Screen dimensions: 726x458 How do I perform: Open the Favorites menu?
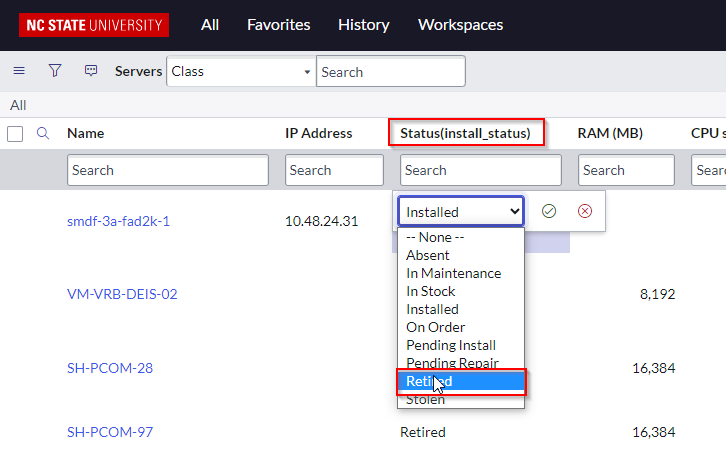[x=278, y=25]
